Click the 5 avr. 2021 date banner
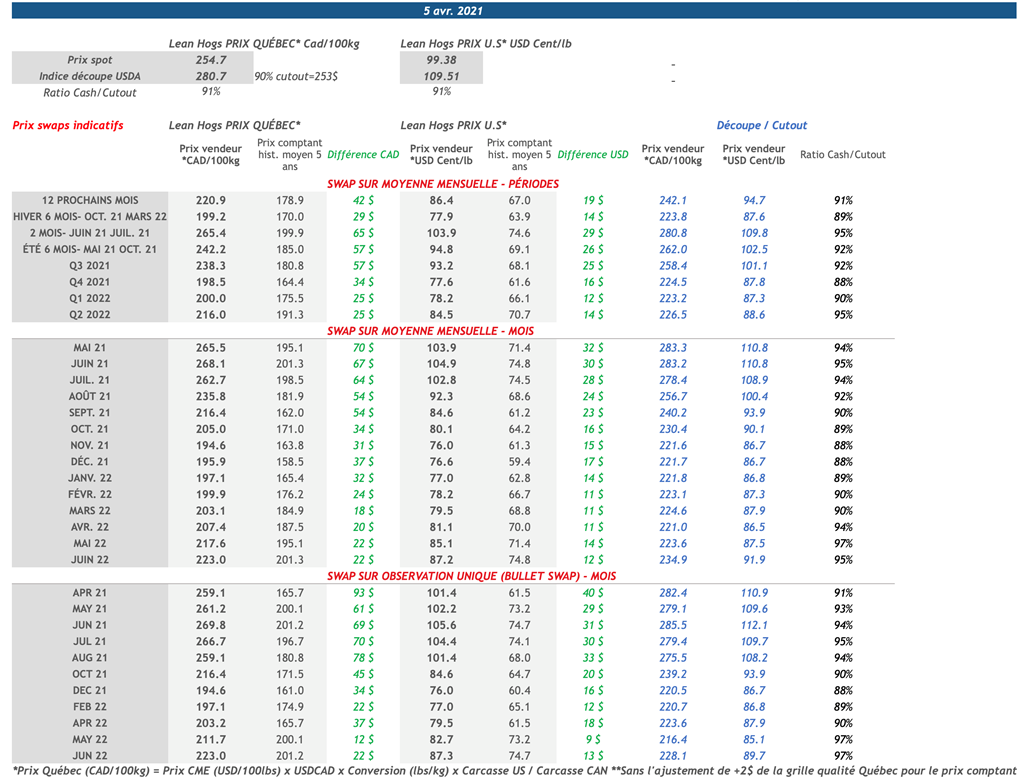The width and height of the screenshot is (1024, 779). click(x=514, y=10)
